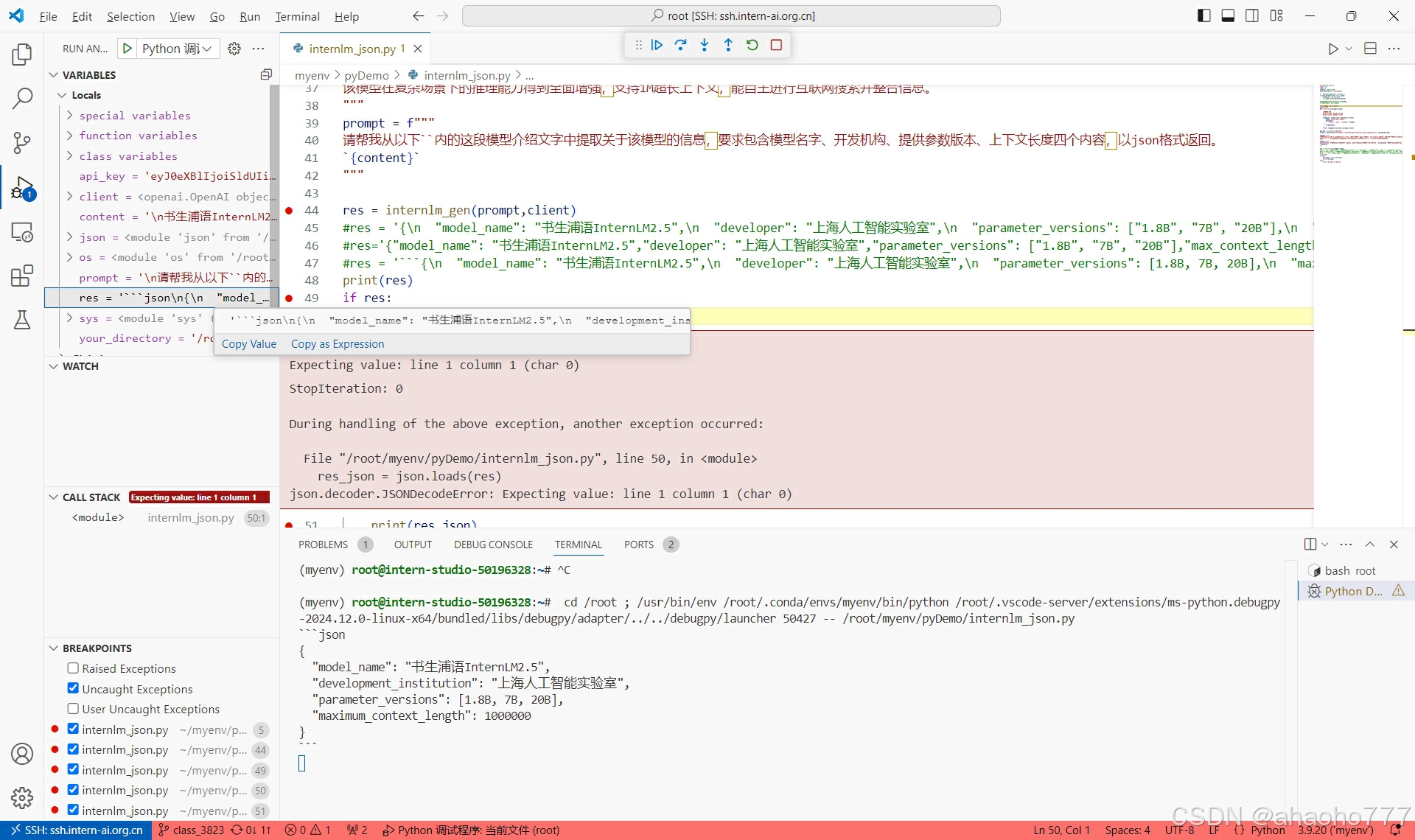Collapse the Locals scope

pos(62,95)
